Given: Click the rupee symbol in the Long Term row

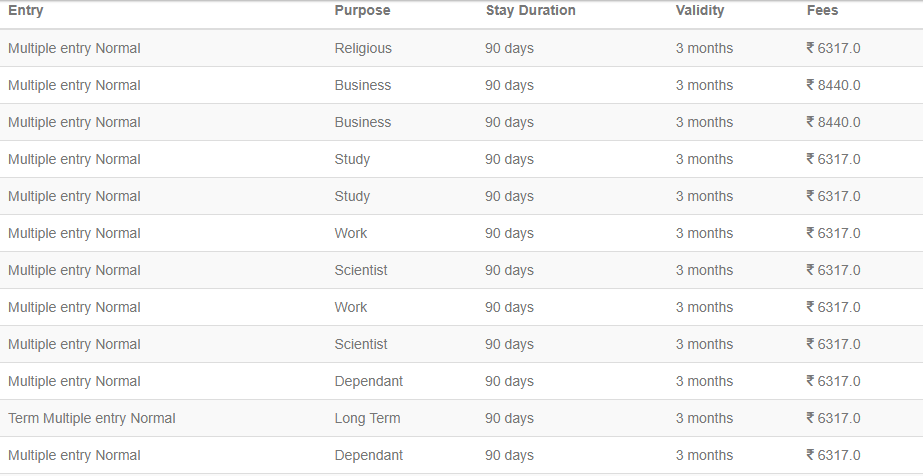Looking at the screenshot, I should (811, 418).
